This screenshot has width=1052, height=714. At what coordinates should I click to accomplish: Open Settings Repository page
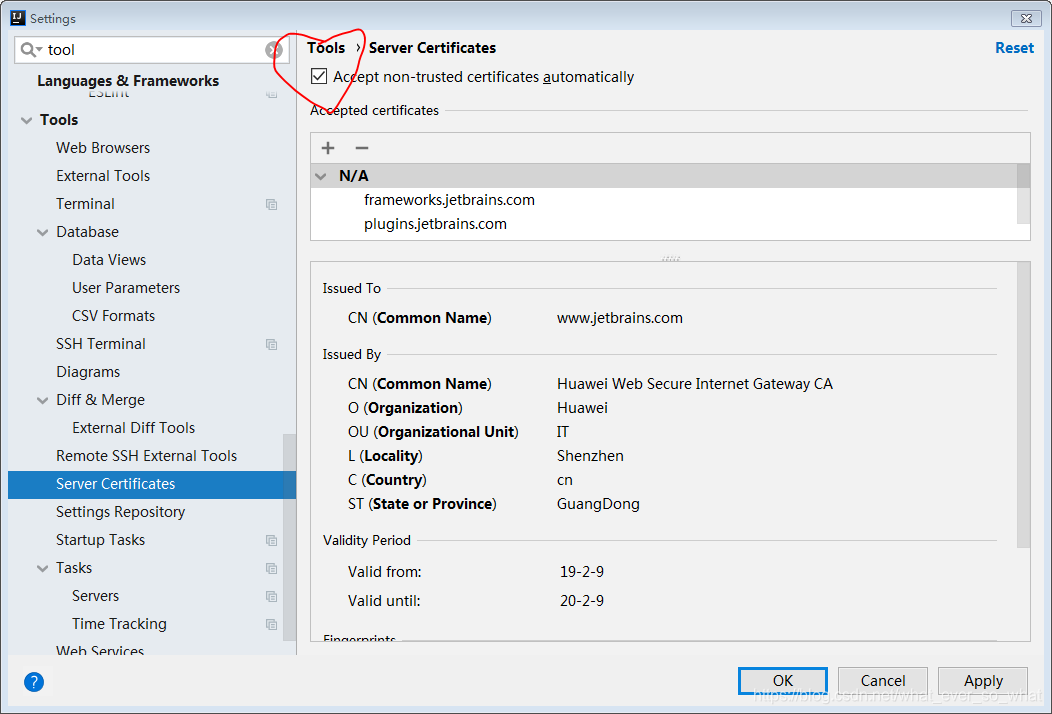120,512
